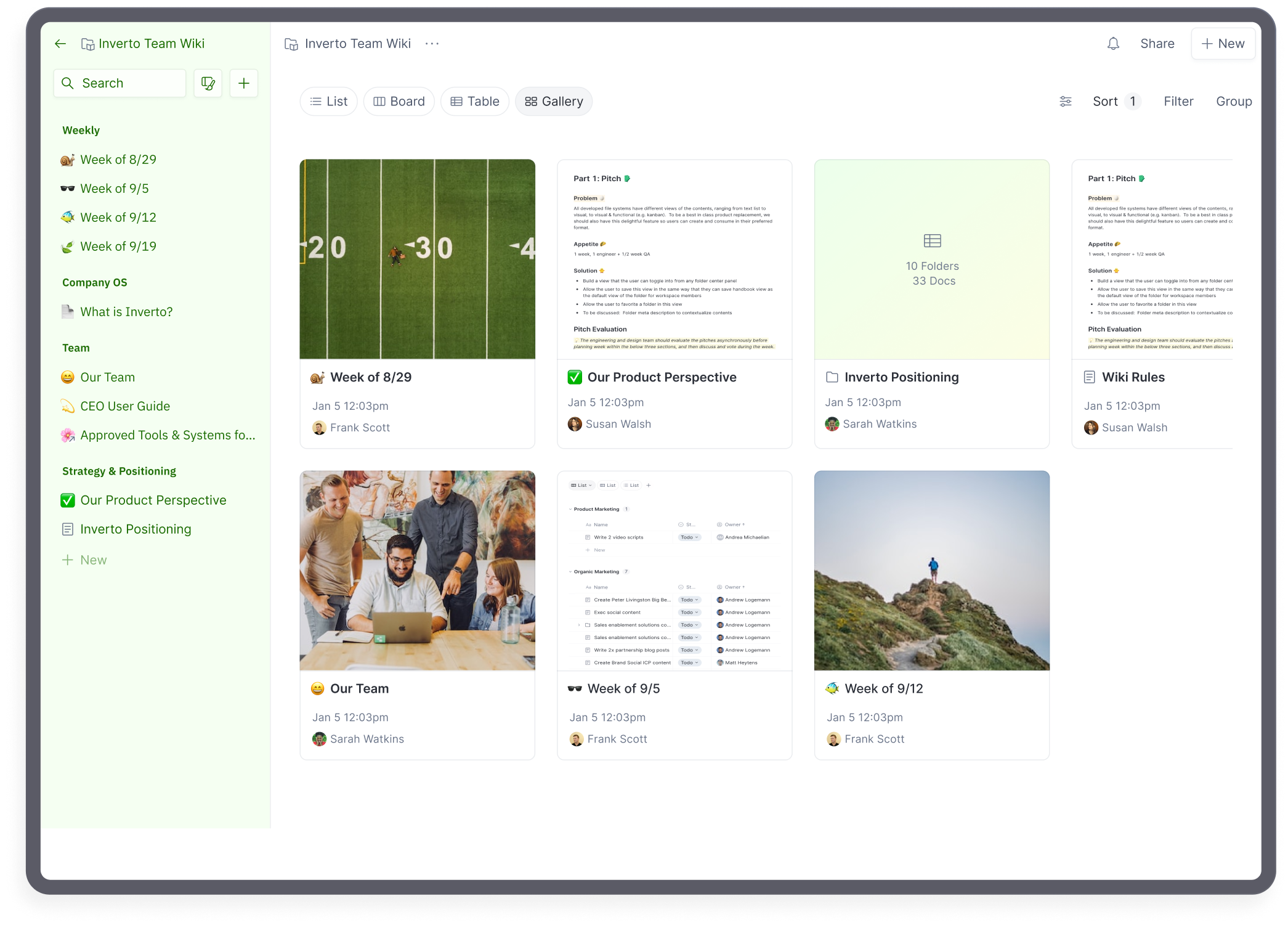Viewport: 1288px width, 925px height.
Task: Click the folder icon on Inverto Positioning card
Action: click(832, 377)
